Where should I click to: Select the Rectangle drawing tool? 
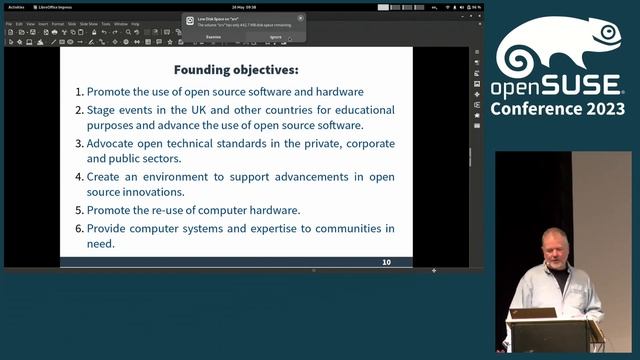[x=62, y=42]
